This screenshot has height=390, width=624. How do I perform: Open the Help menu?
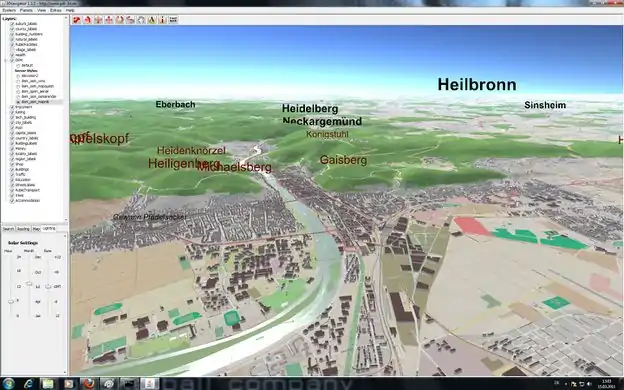point(70,10)
